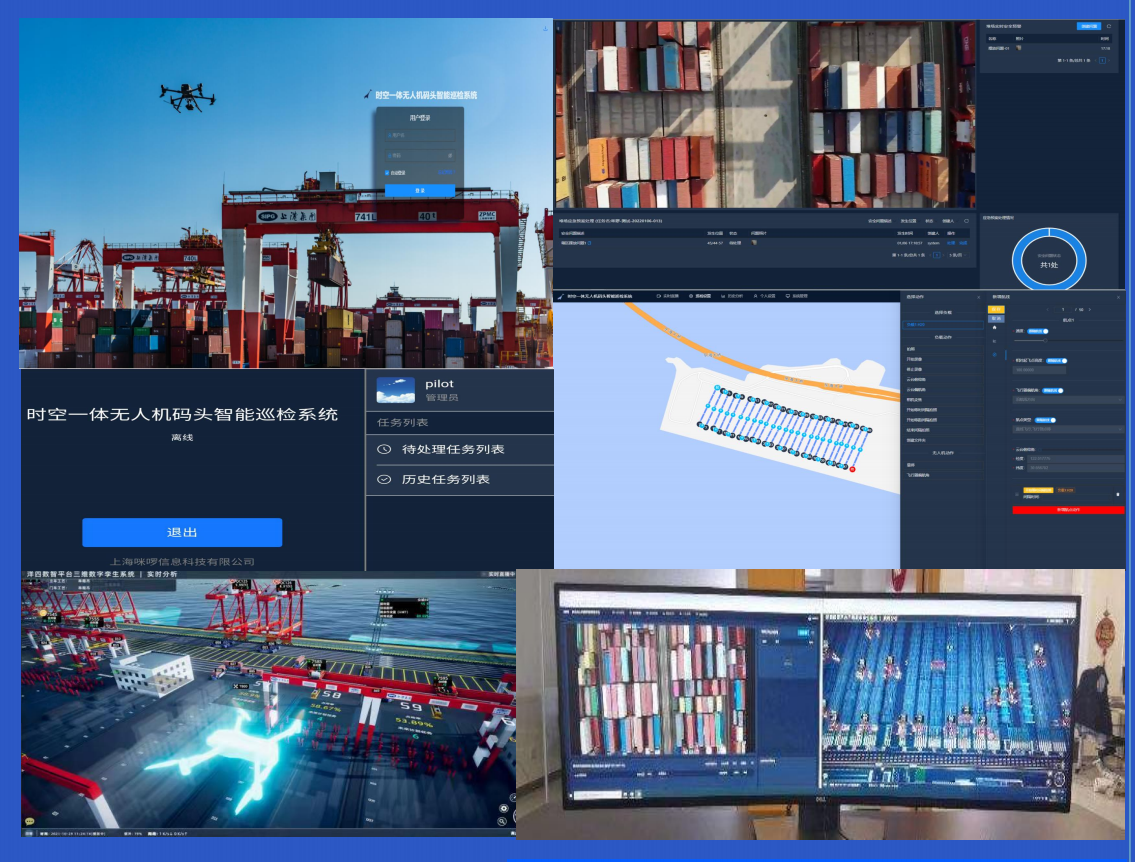Click the red add waypoint action button

(x=1067, y=509)
